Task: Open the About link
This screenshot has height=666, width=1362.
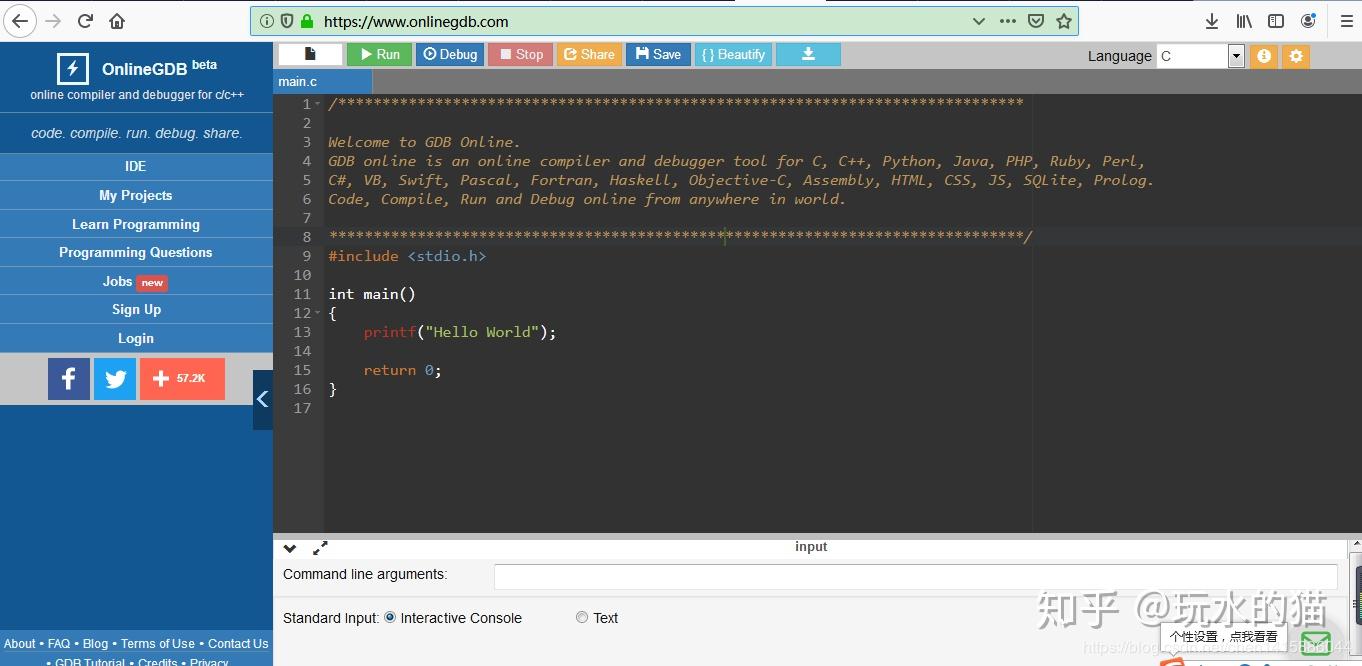Action: [20, 644]
